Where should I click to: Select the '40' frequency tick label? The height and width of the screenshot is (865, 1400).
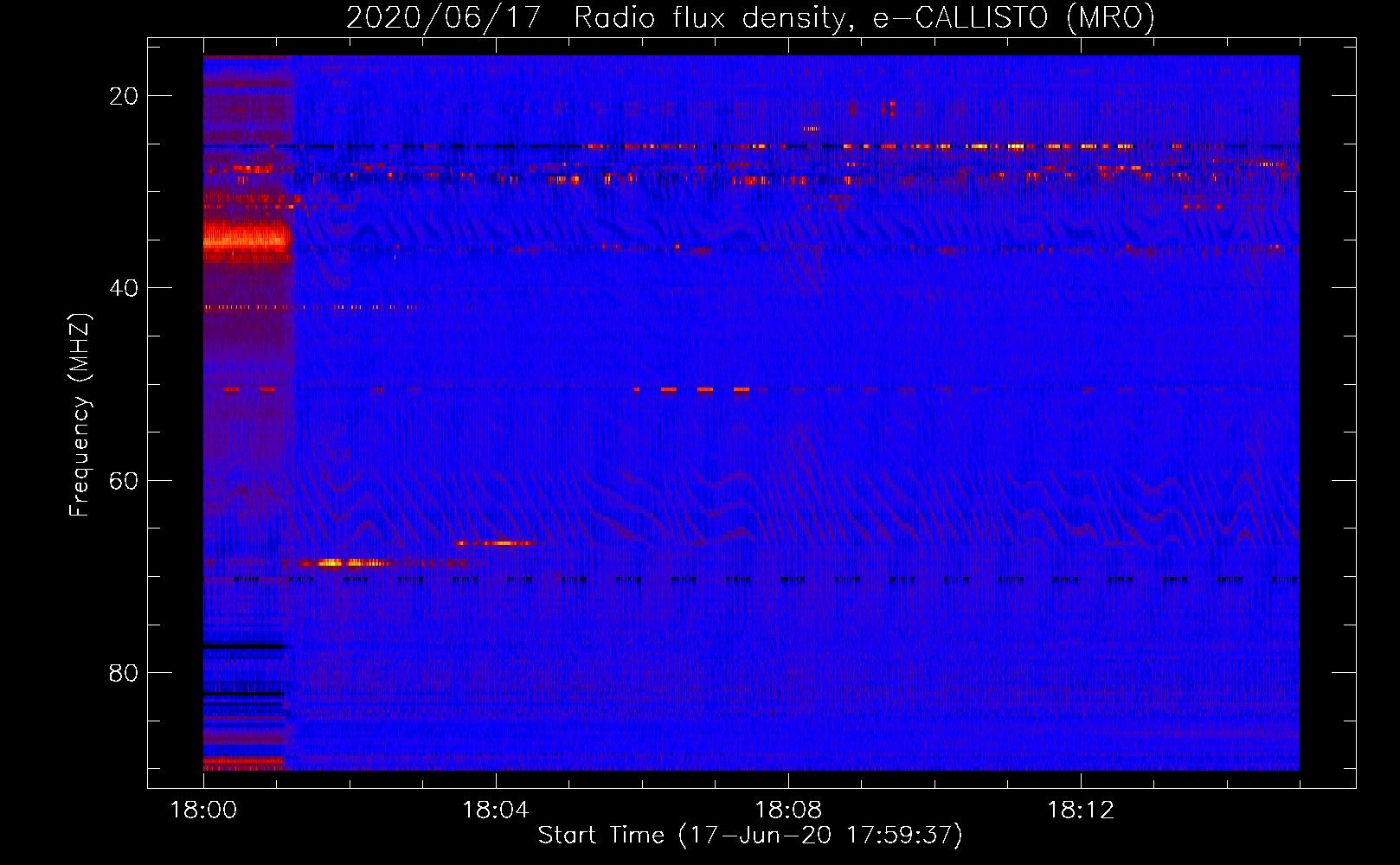[124, 288]
